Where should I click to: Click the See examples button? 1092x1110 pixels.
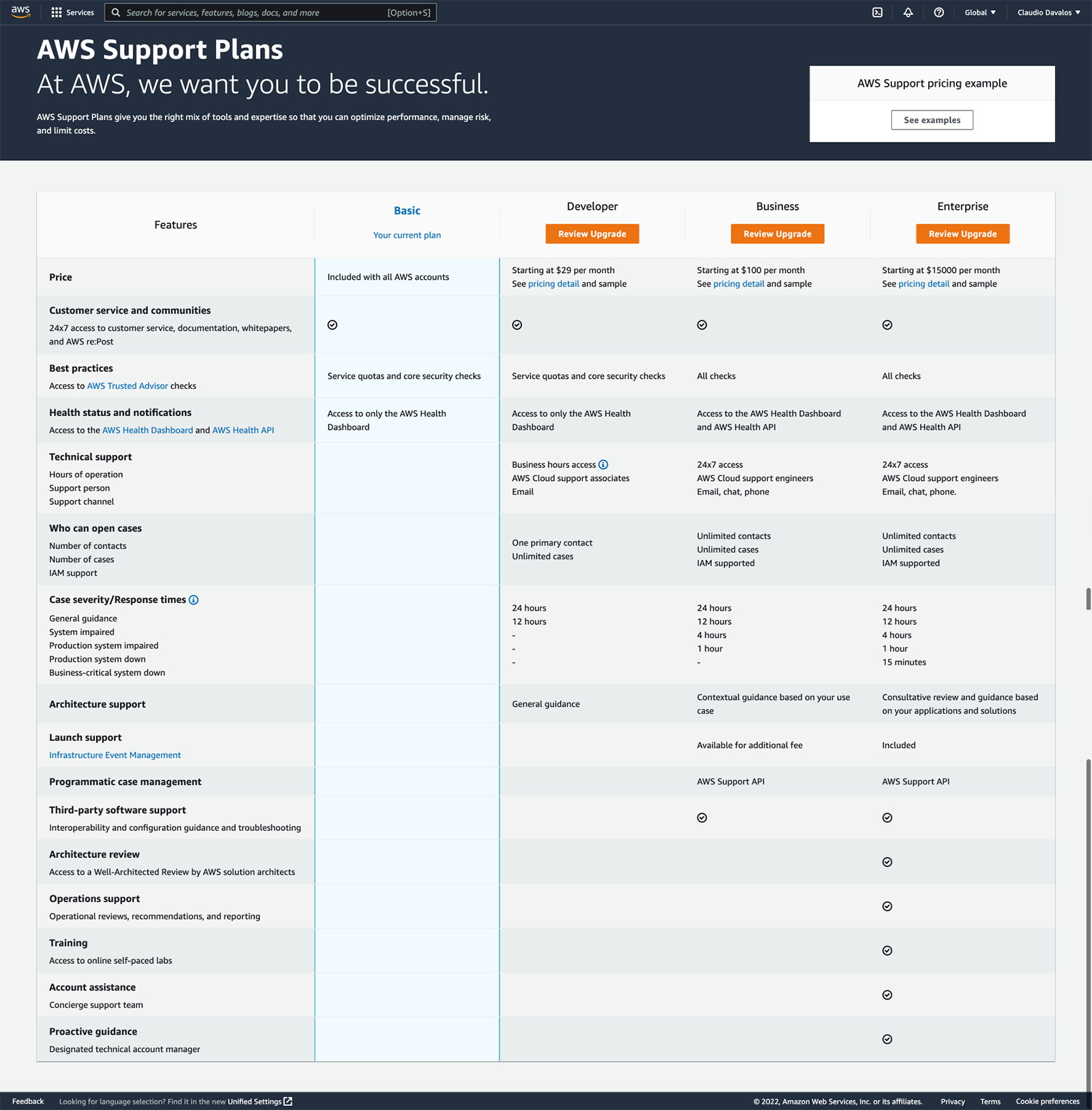coord(932,120)
